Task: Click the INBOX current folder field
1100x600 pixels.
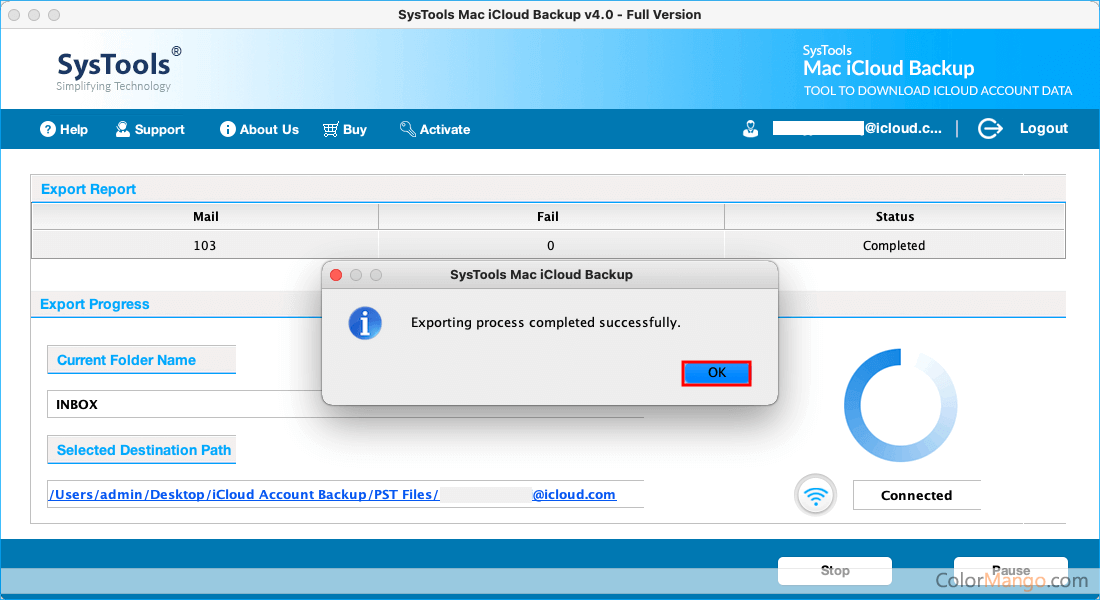Action: coord(345,404)
